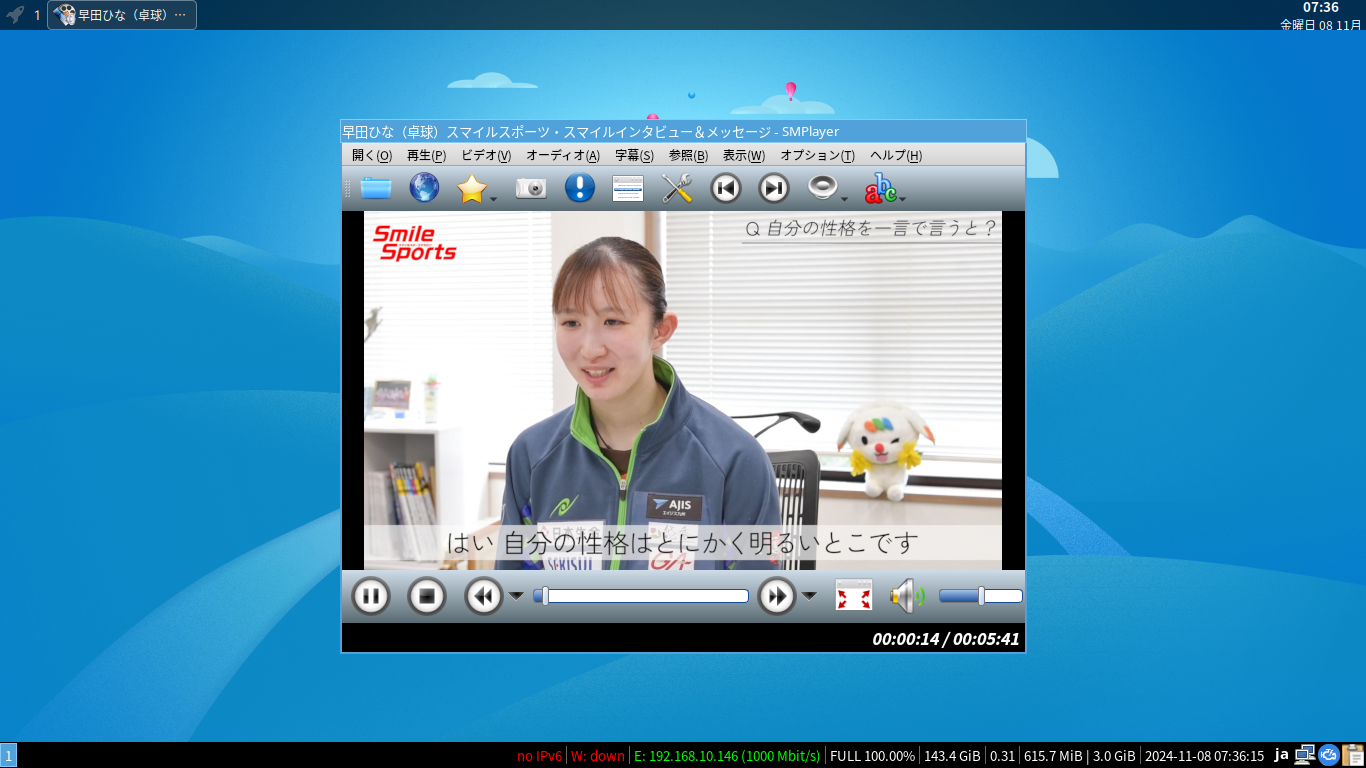Click the FULL 100.00% battery status

872,756
